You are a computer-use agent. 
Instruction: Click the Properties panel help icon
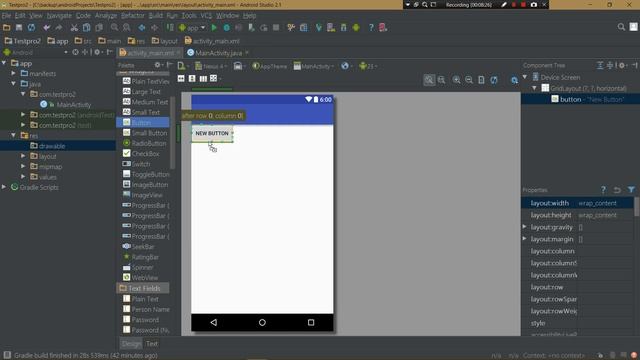pyautogui.click(x=603, y=190)
